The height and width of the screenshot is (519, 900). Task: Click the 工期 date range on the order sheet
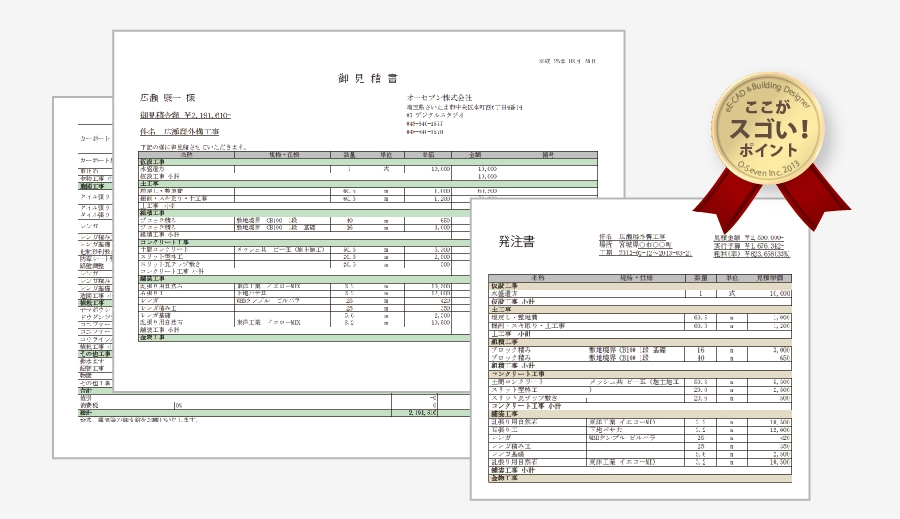click(650, 254)
